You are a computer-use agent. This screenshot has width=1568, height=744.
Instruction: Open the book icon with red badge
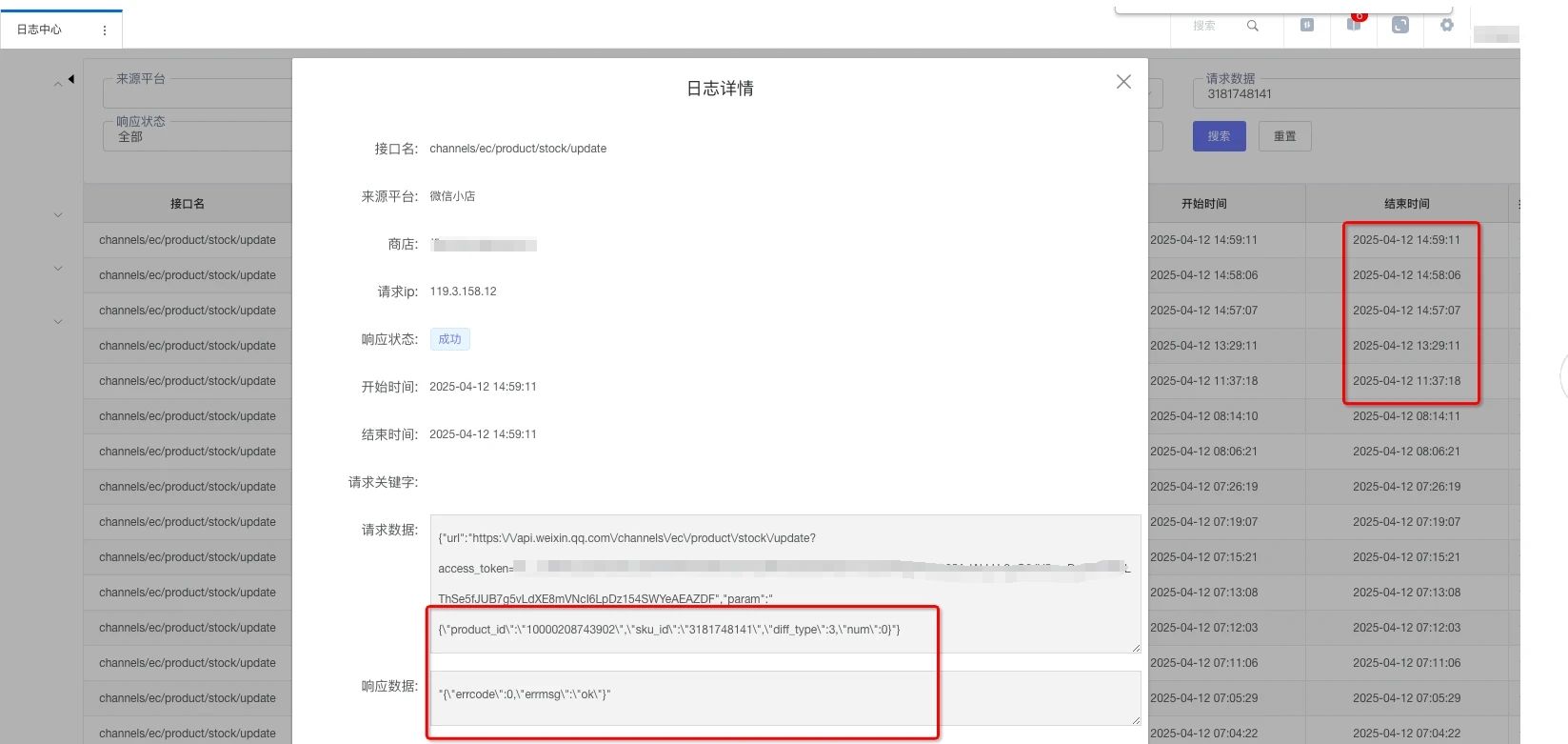1354,24
